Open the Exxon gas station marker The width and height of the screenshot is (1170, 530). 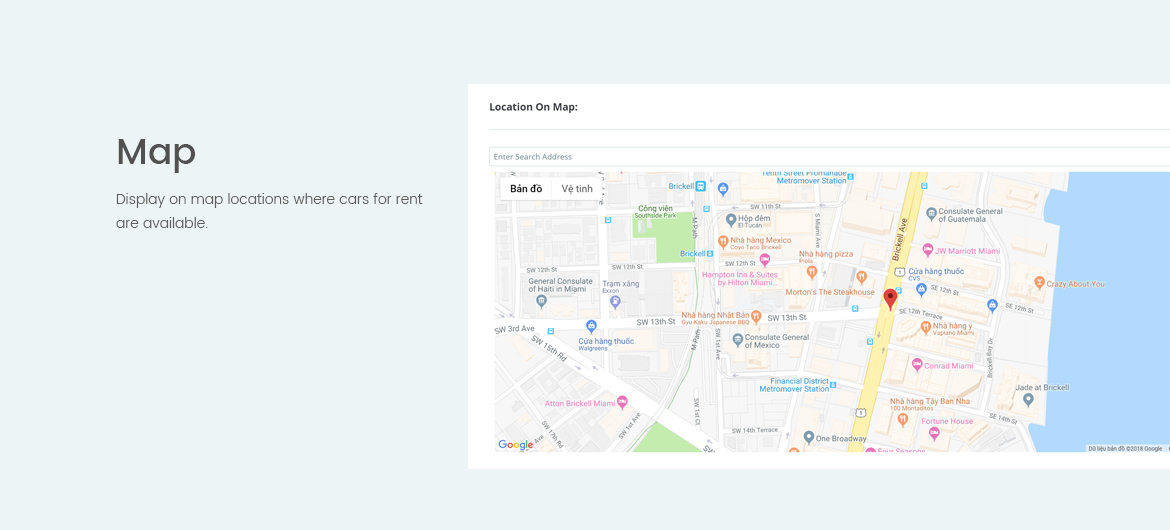[x=615, y=302]
